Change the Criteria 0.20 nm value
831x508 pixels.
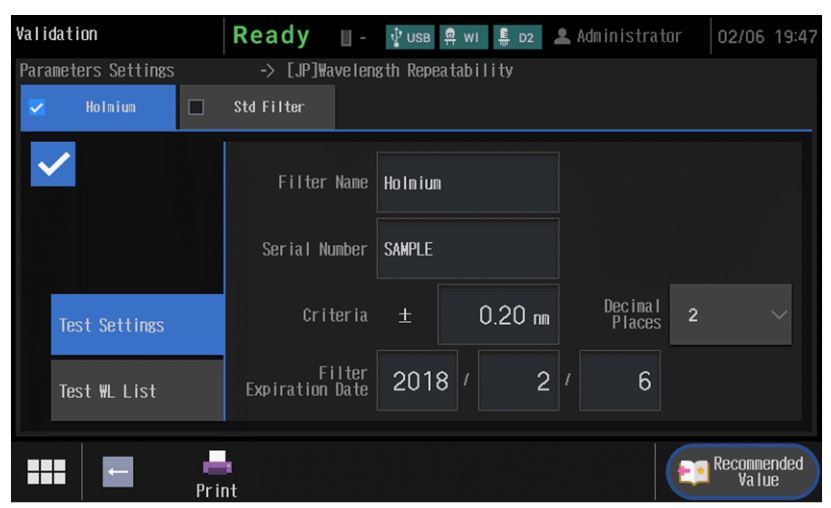click(498, 315)
